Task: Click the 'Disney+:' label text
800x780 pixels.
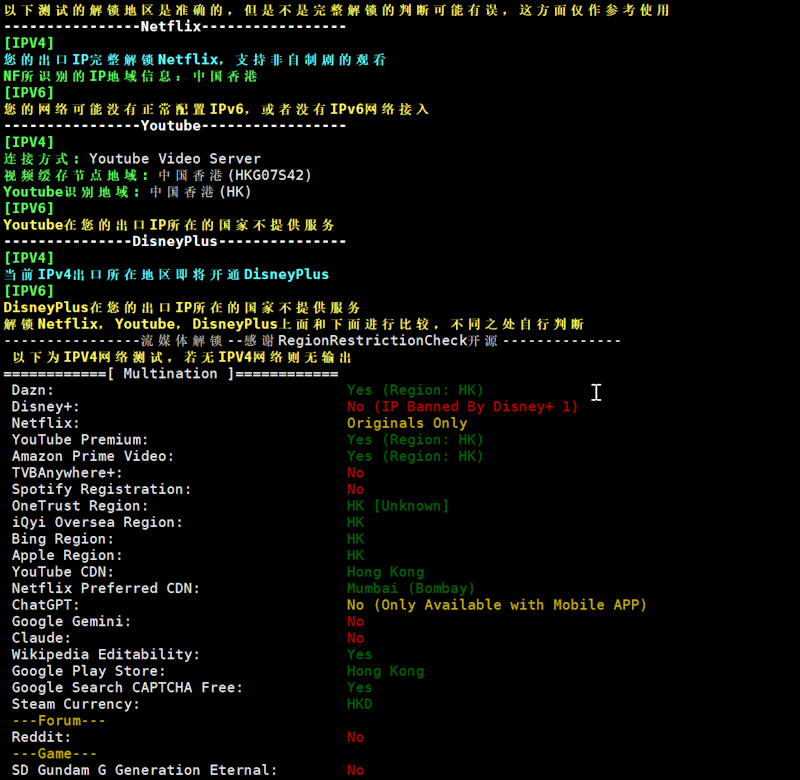Action: pos(45,407)
